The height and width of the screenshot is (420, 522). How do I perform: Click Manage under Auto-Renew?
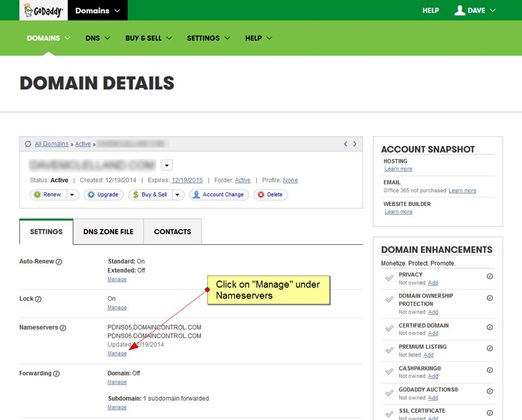[x=117, y=279]
